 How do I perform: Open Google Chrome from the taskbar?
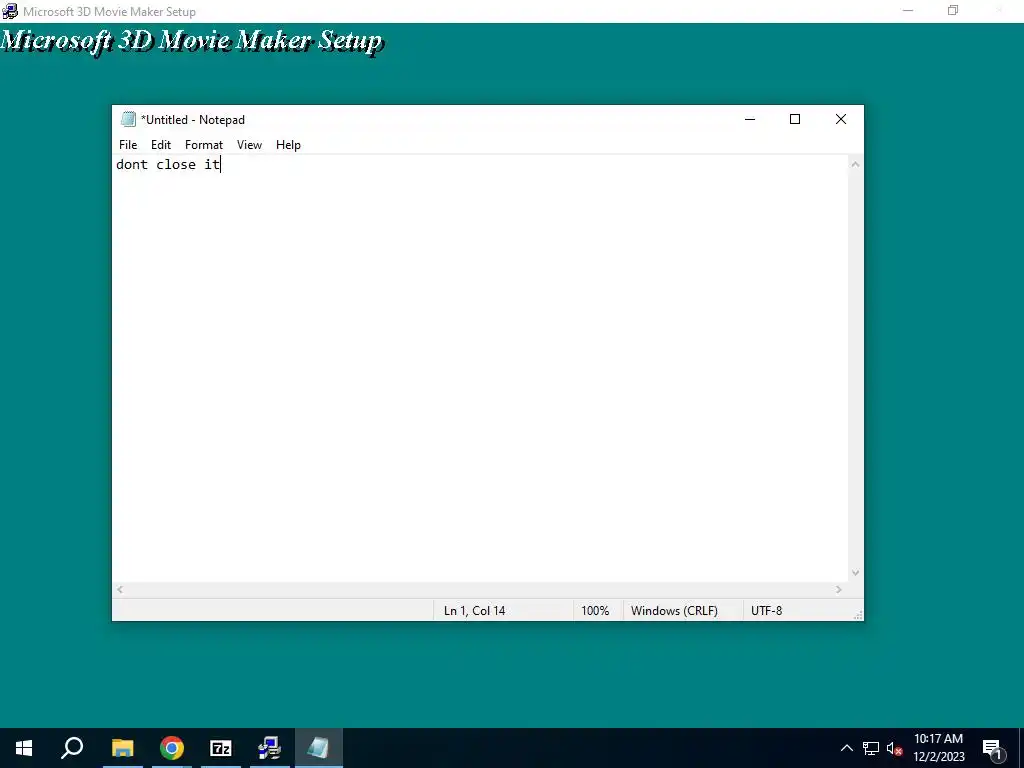172,748
